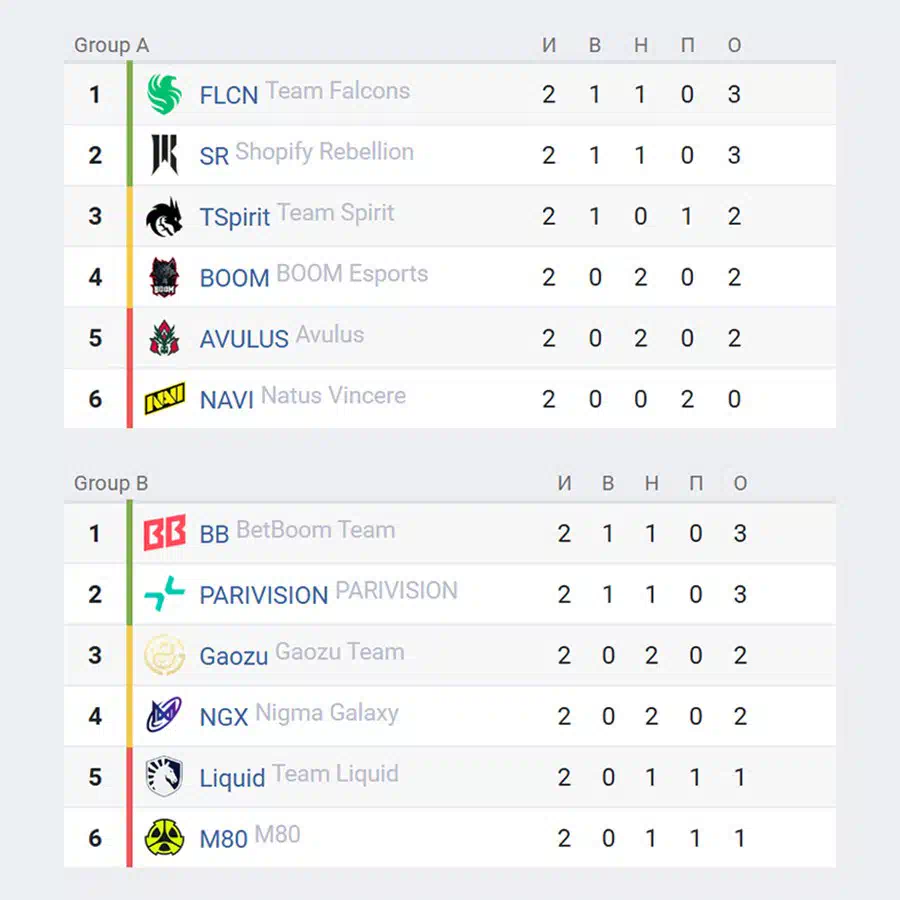Click the M80 yellow-green logo
Image resolution: width=900 pixels, height=900 pixels.
(164, 837)
